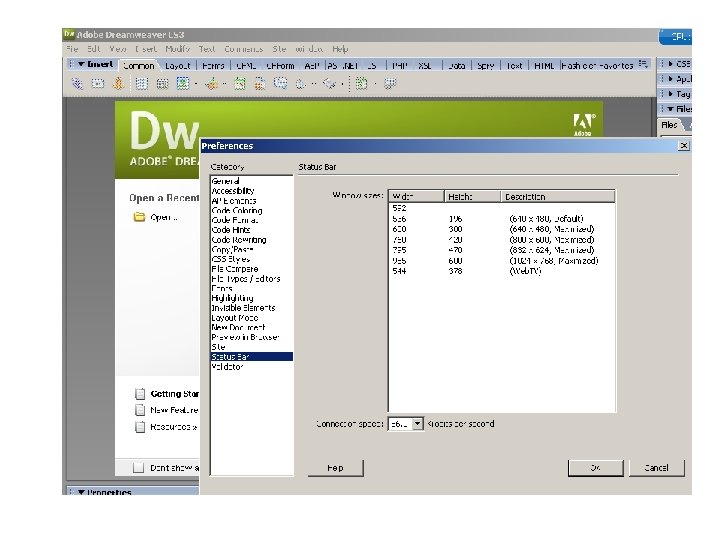The height and width of the screenshot is (540, 720).
Task: Click the Getting Started document icon
Action: 140,394
